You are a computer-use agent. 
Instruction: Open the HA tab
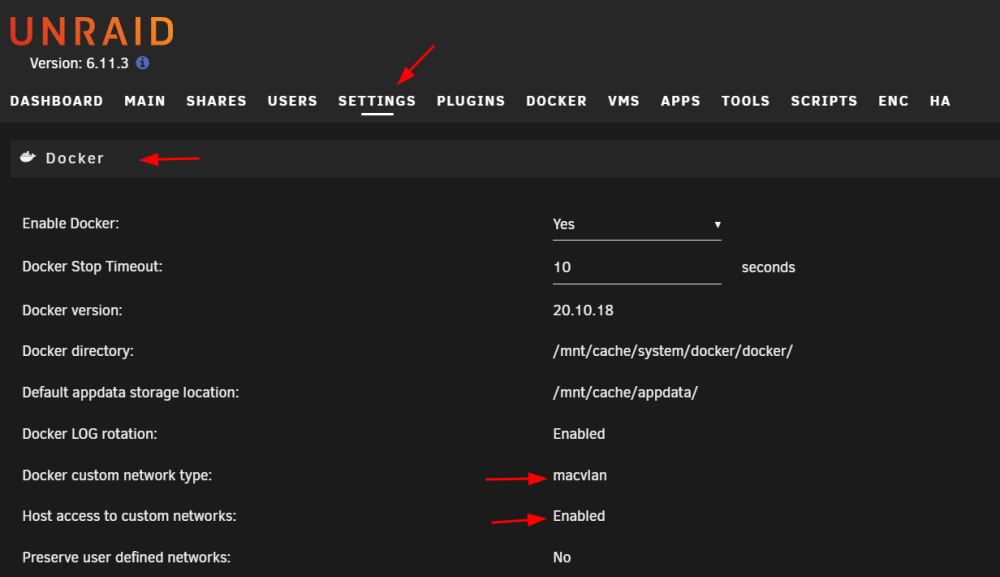(940, 101)
